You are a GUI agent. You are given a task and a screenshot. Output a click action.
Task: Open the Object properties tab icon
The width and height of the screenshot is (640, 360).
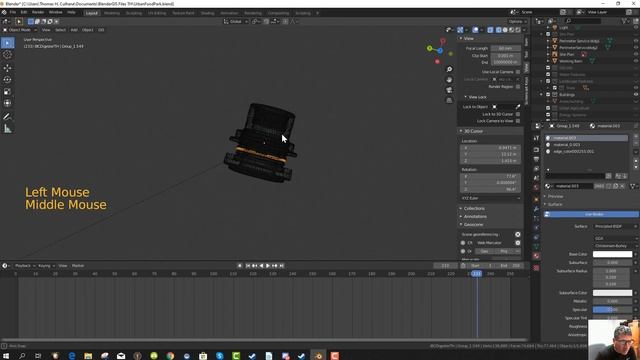coord(536,200)
